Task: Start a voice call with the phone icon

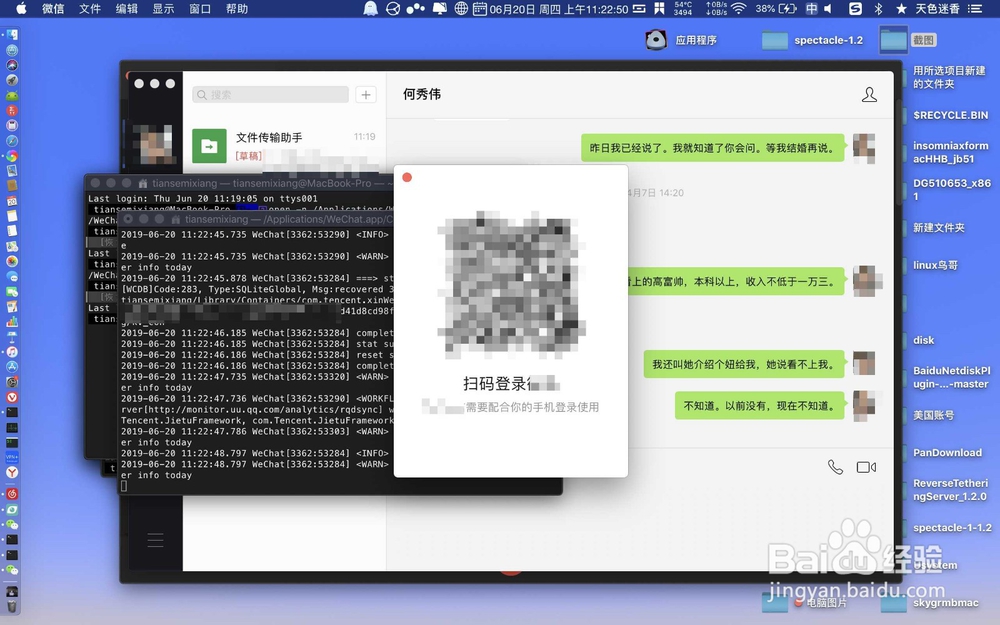Action: click(835, 467)
